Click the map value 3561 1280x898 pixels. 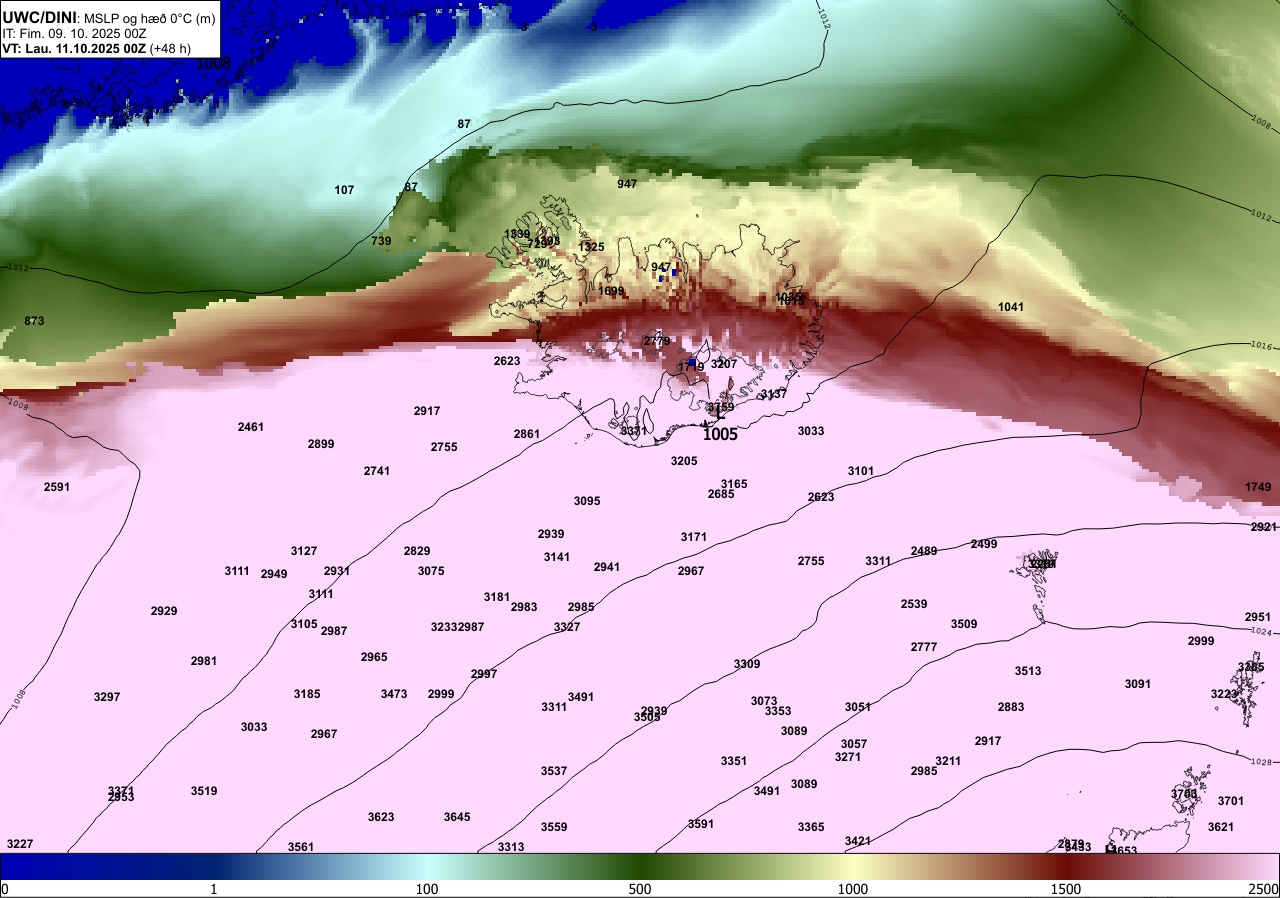(301, 847)
